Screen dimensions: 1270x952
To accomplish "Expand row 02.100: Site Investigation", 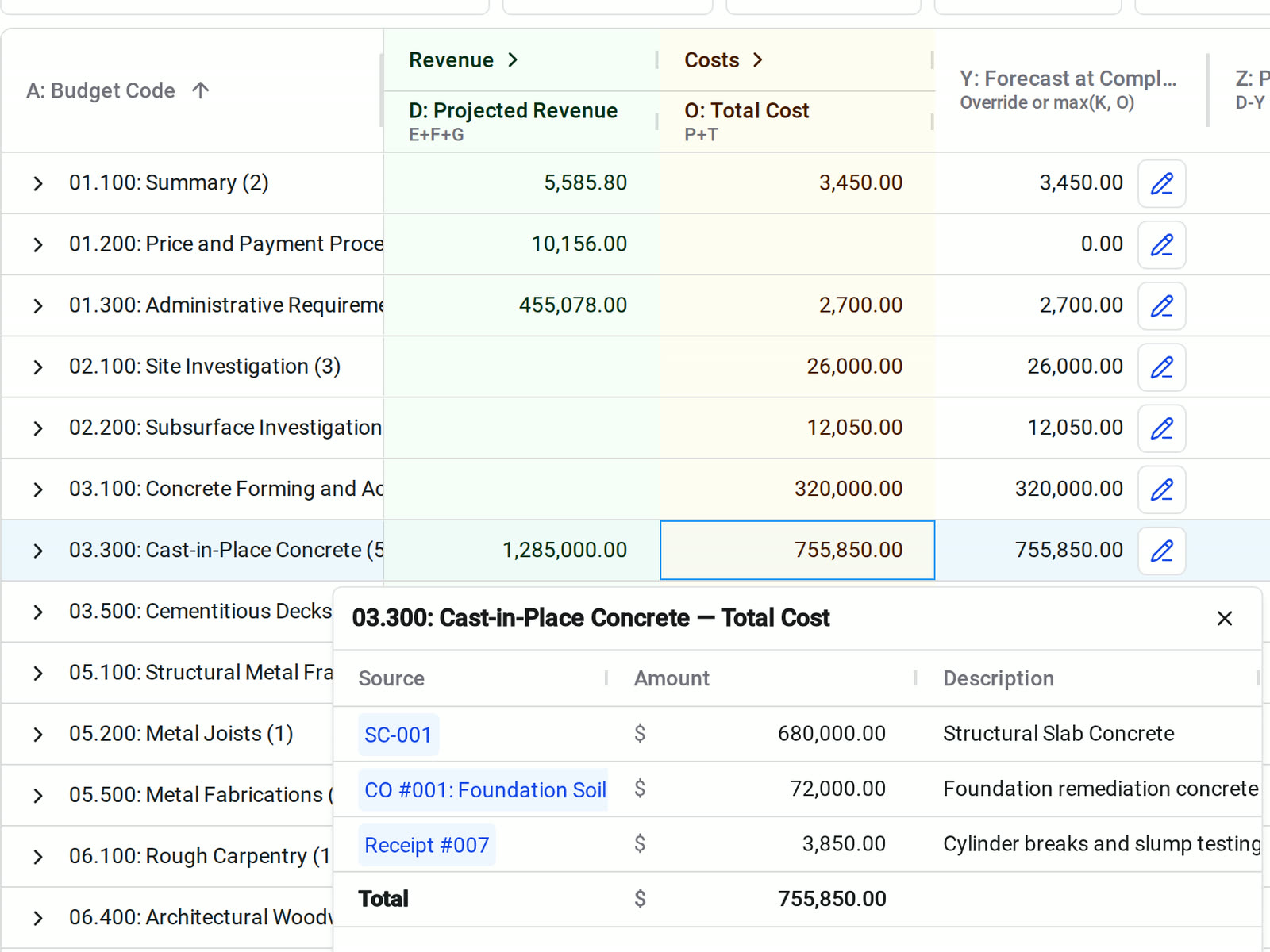I will click(37, 367).
